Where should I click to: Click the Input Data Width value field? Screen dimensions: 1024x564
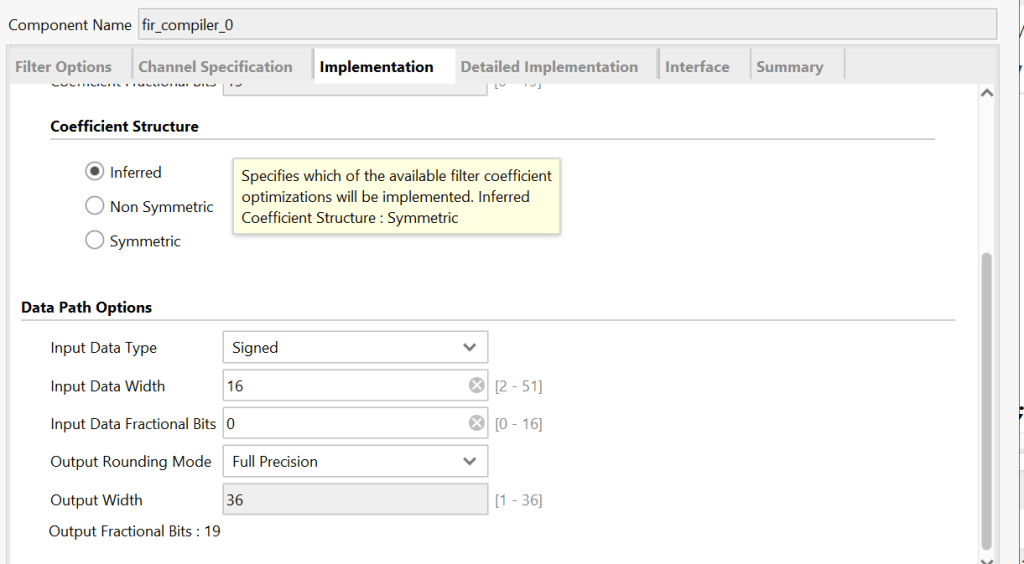click(x=345, y=386)
